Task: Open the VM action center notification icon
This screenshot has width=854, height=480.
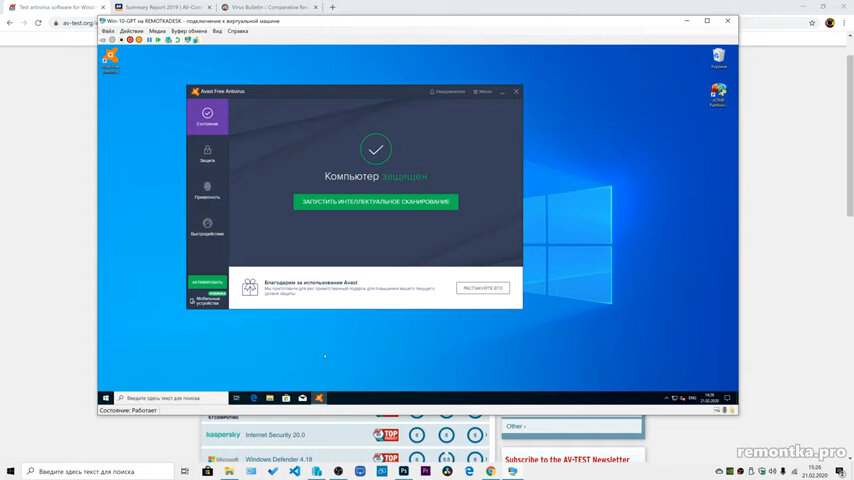Action: (x=727, y=398)
